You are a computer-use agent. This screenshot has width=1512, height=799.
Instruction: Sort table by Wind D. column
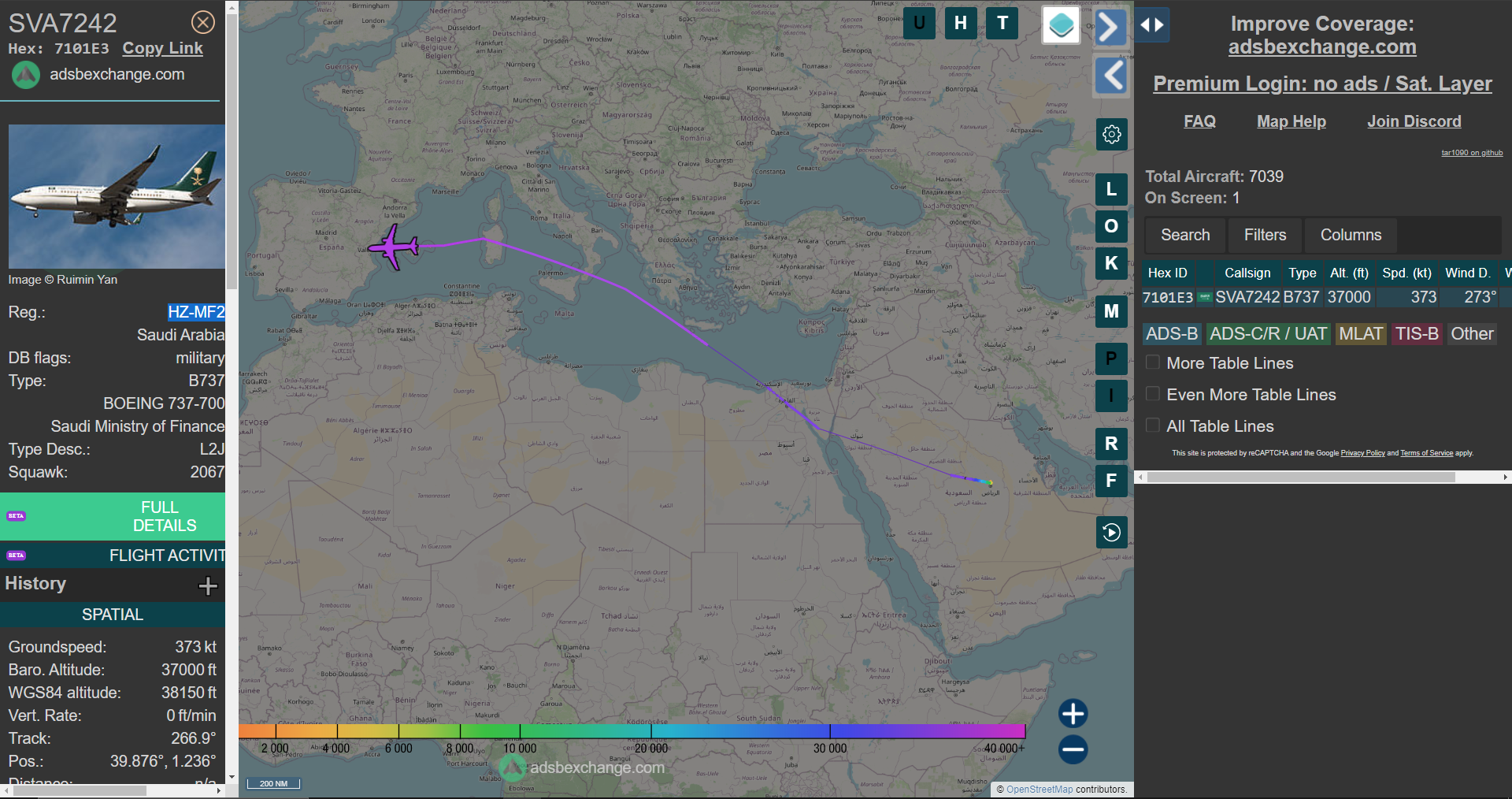[x=1468, y=273]
